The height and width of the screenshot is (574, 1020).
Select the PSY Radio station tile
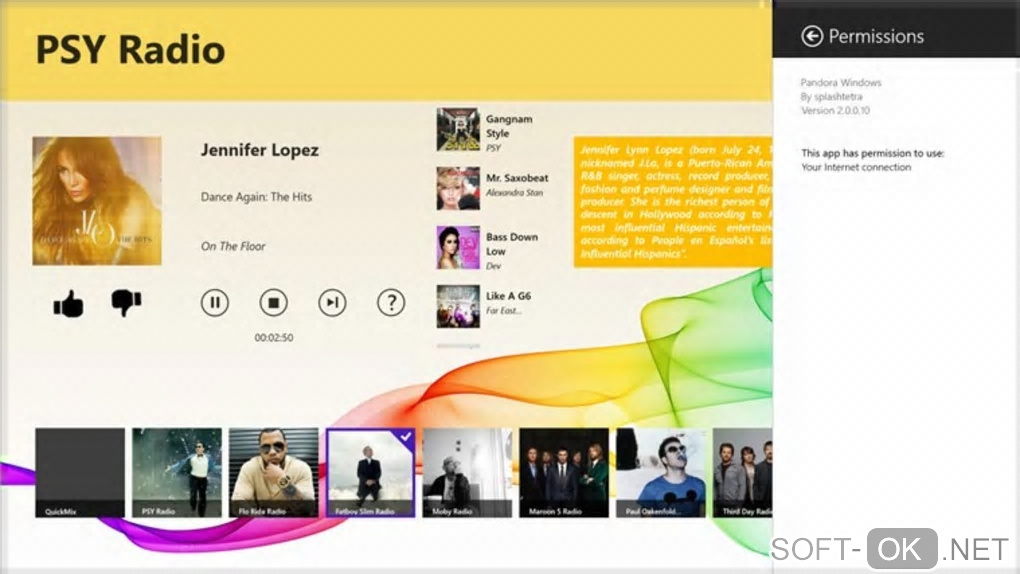point(177,472)
